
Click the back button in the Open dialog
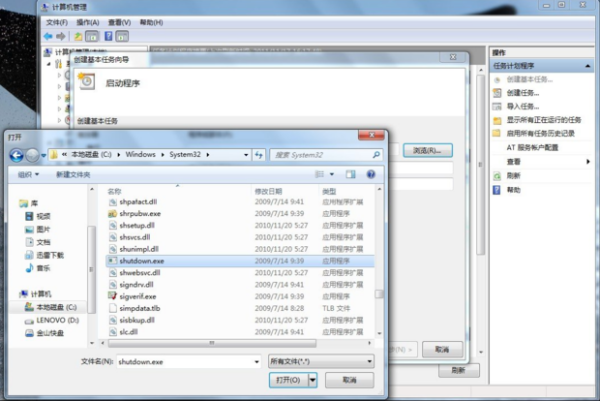[16, 155]
